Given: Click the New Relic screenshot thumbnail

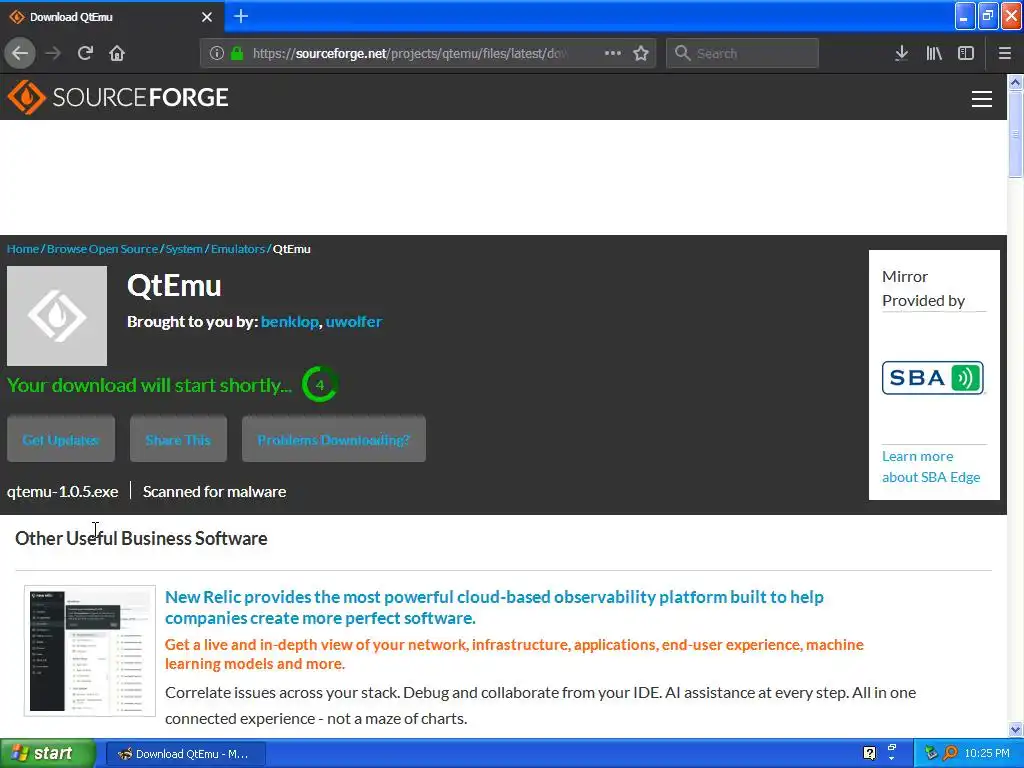Looking at the screenshot, I should [90, 650].
